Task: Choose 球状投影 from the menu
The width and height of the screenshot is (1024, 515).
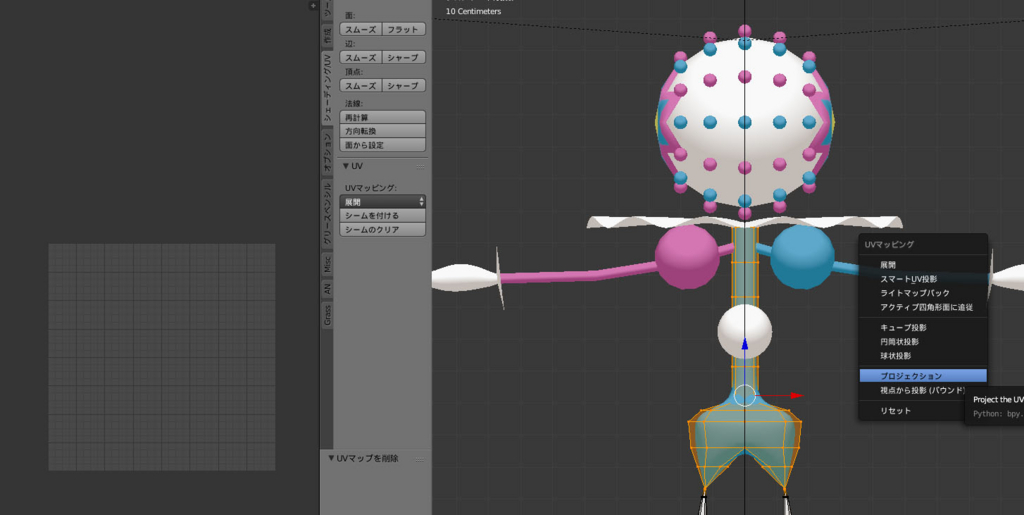Action: [923, 356]
